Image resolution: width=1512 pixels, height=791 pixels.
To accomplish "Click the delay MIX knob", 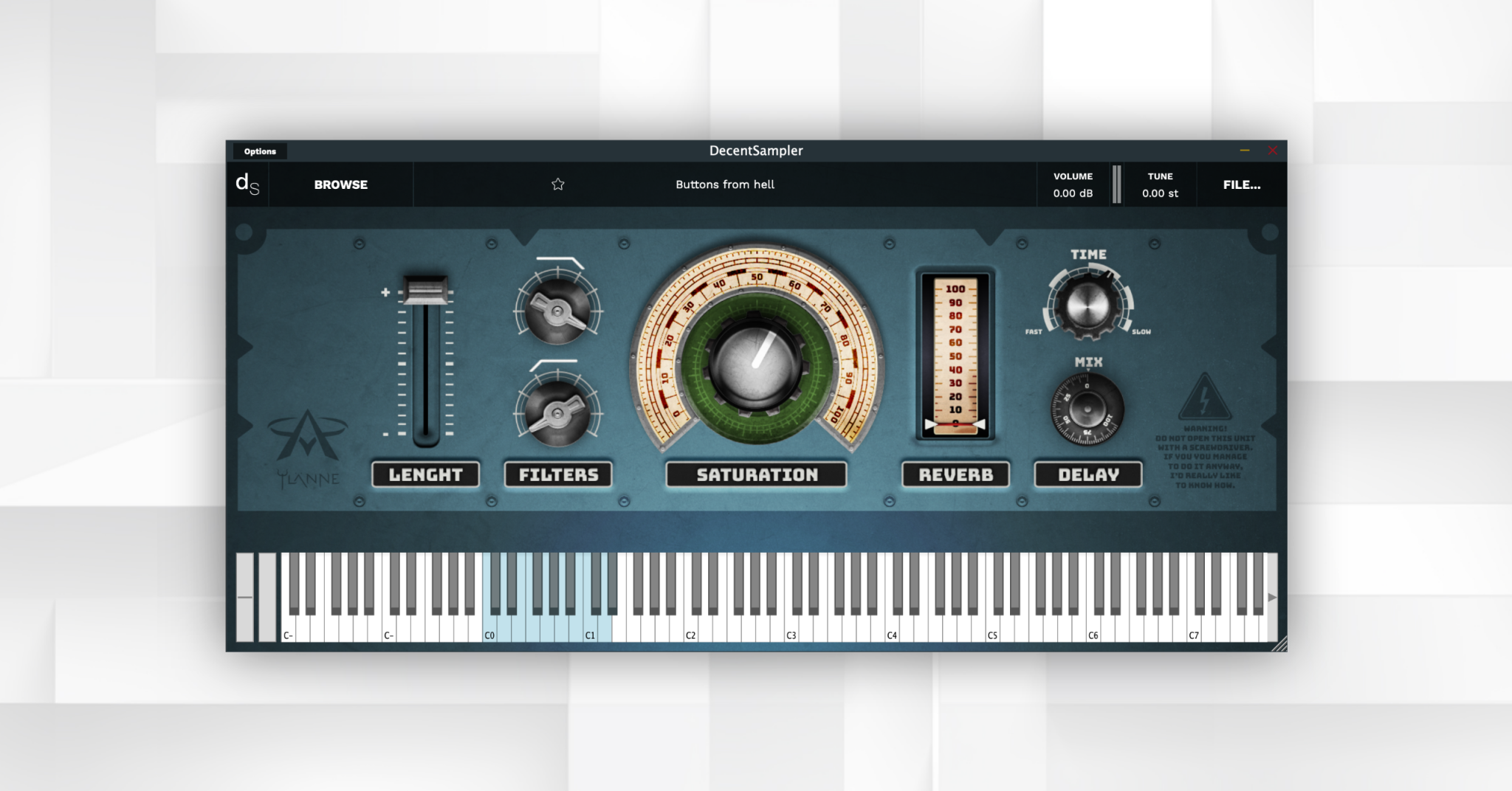I will (1087, 409).
